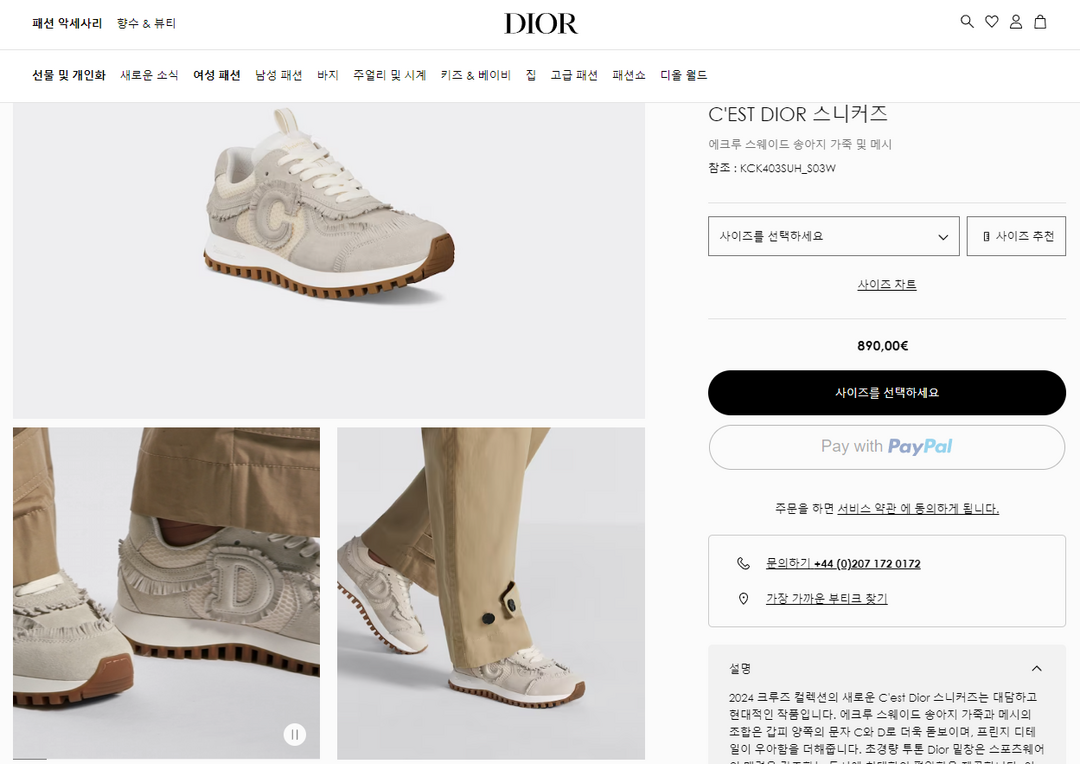
Task: Open the 서비스 약관 link
Action: click(867, 508)
